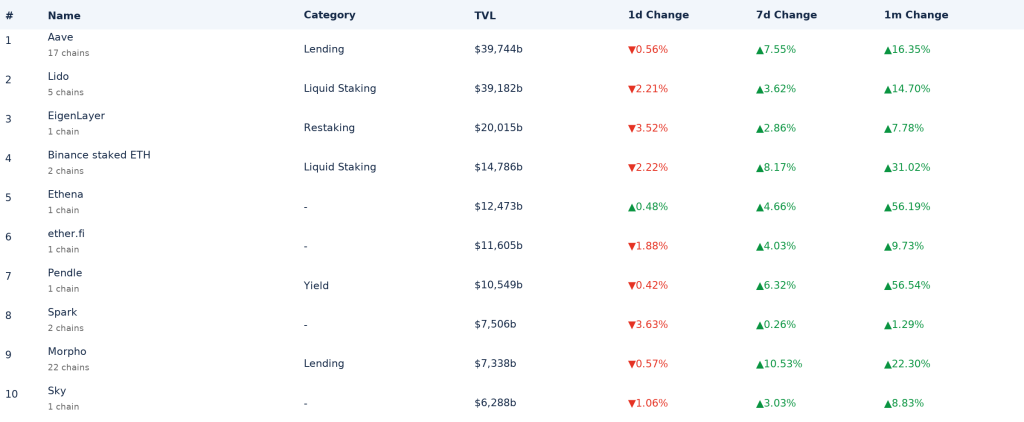Image resolution: width=1024 pixels, height=422 pixels.
Task: Click the Name column header
Action: coord(64,16)
